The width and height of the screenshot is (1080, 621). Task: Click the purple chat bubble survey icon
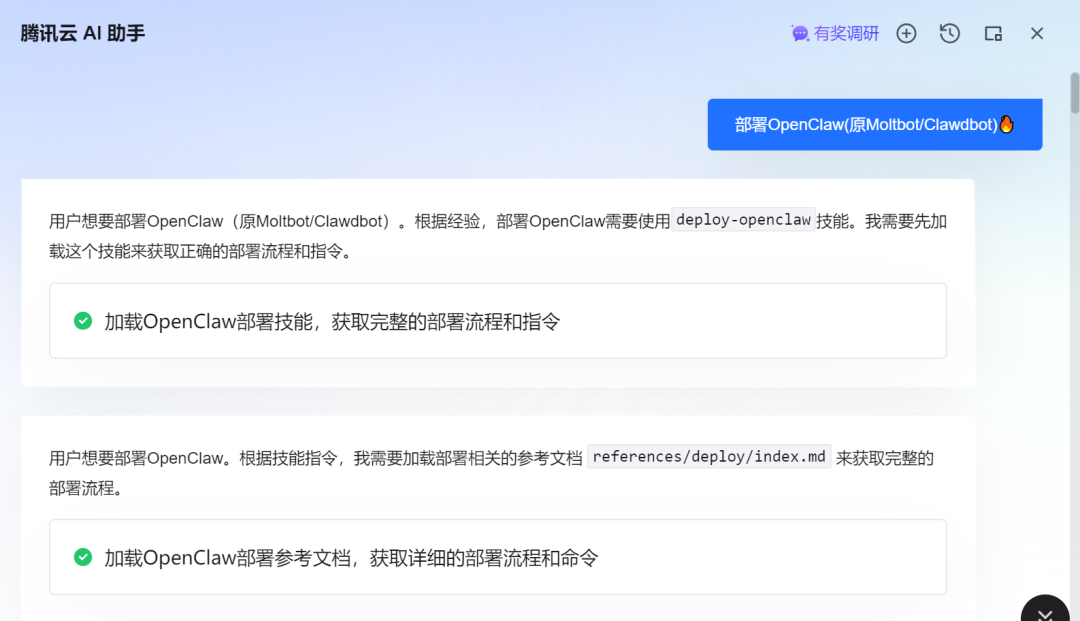[x=800, y=34]
